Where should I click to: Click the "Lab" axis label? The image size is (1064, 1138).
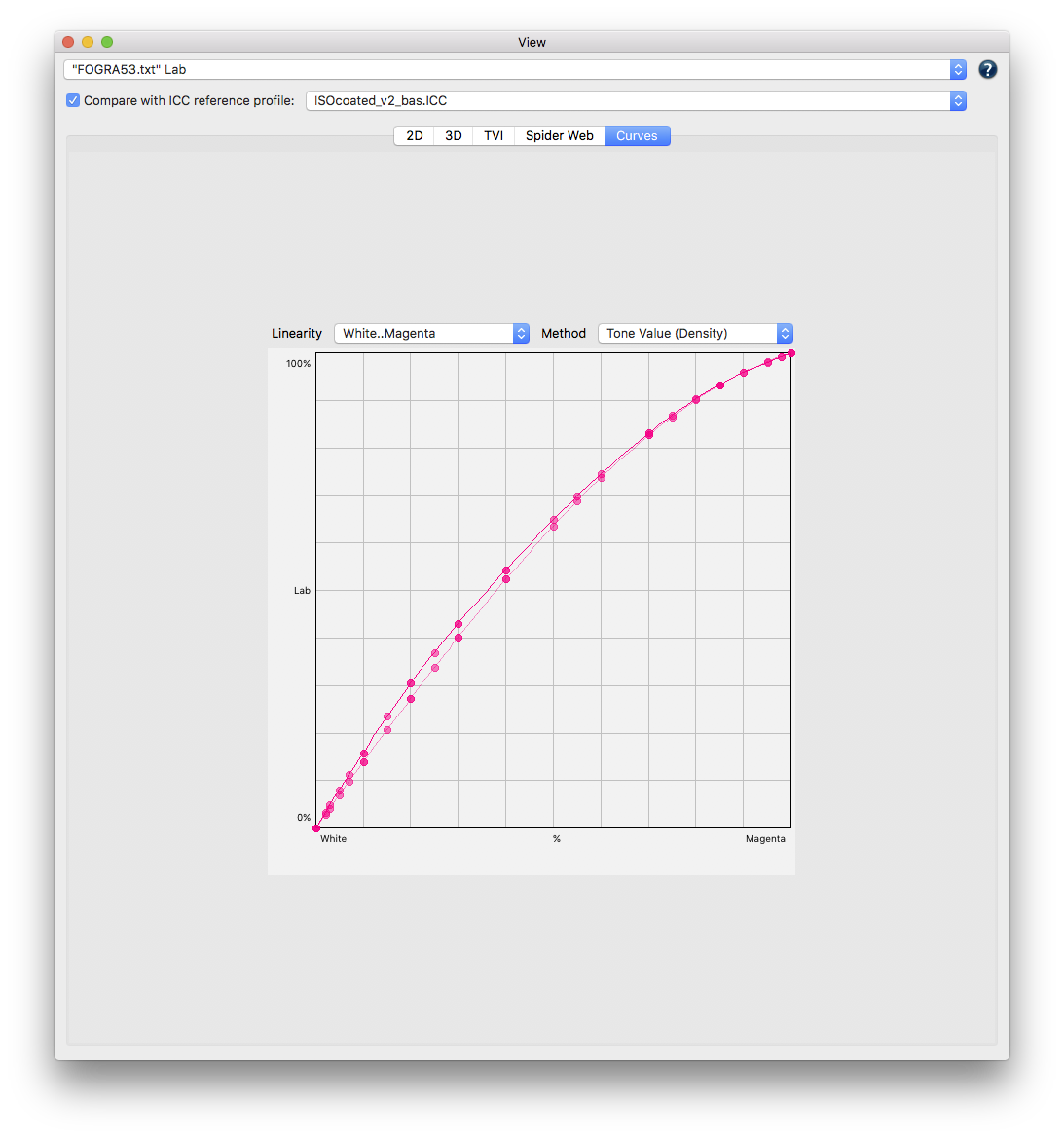tap(302, 591)
